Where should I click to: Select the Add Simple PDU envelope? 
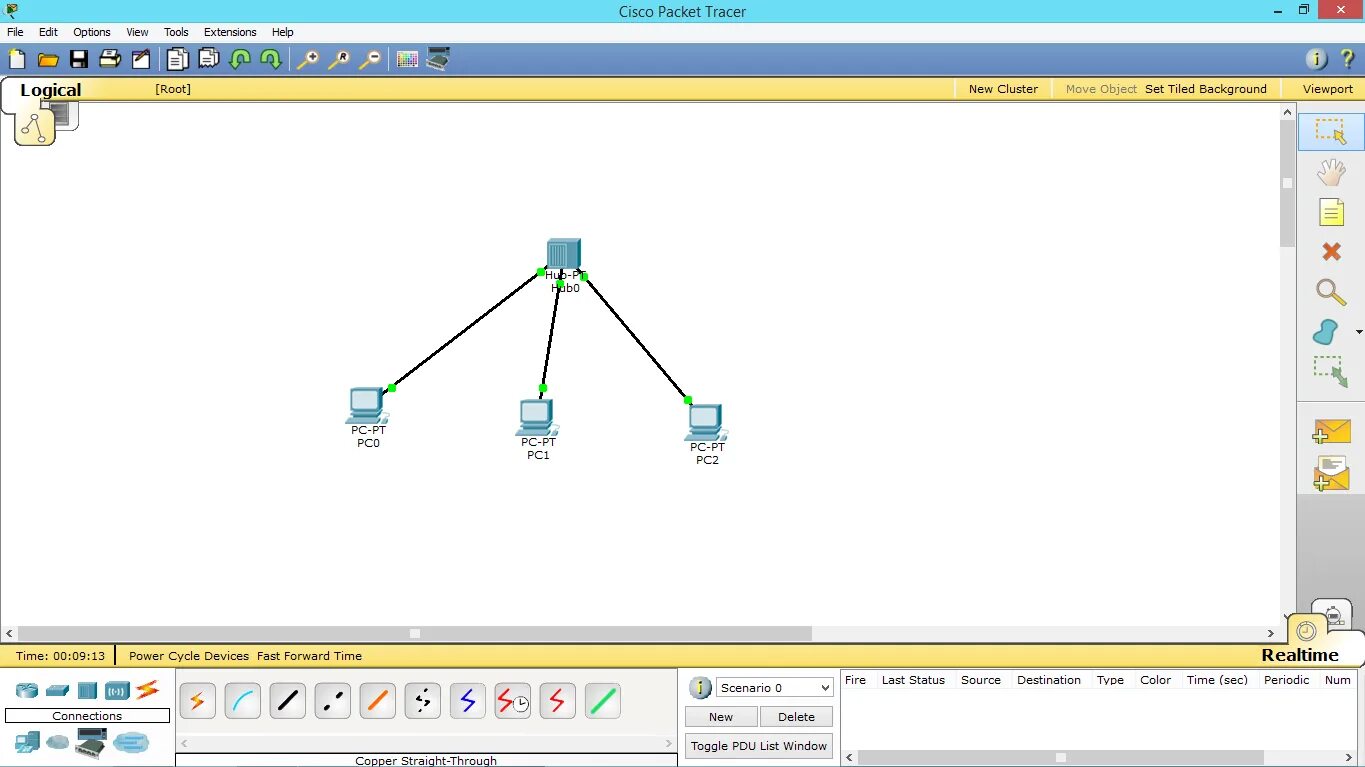(1331, 432)
